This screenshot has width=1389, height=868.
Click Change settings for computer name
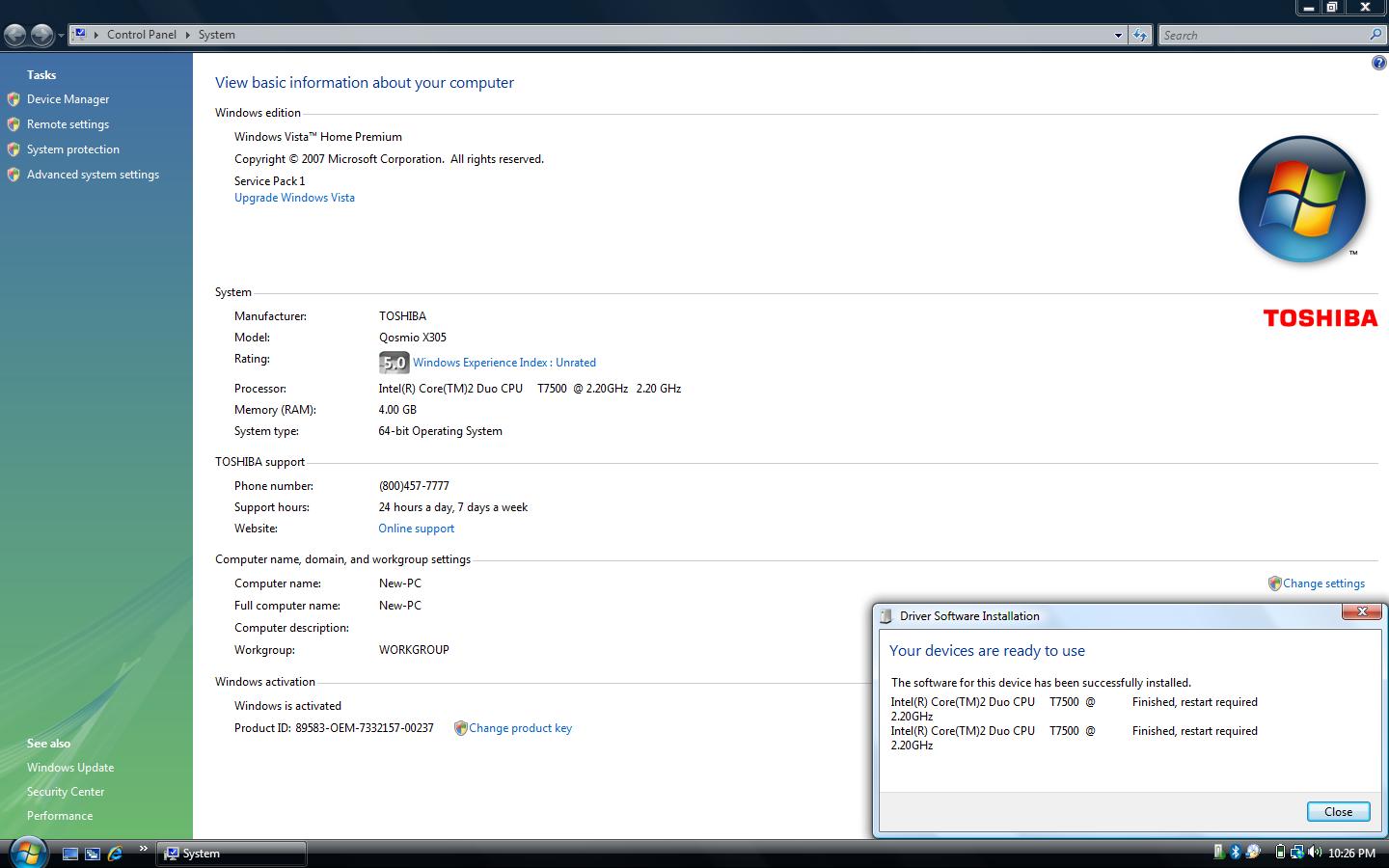[1323, 583]
